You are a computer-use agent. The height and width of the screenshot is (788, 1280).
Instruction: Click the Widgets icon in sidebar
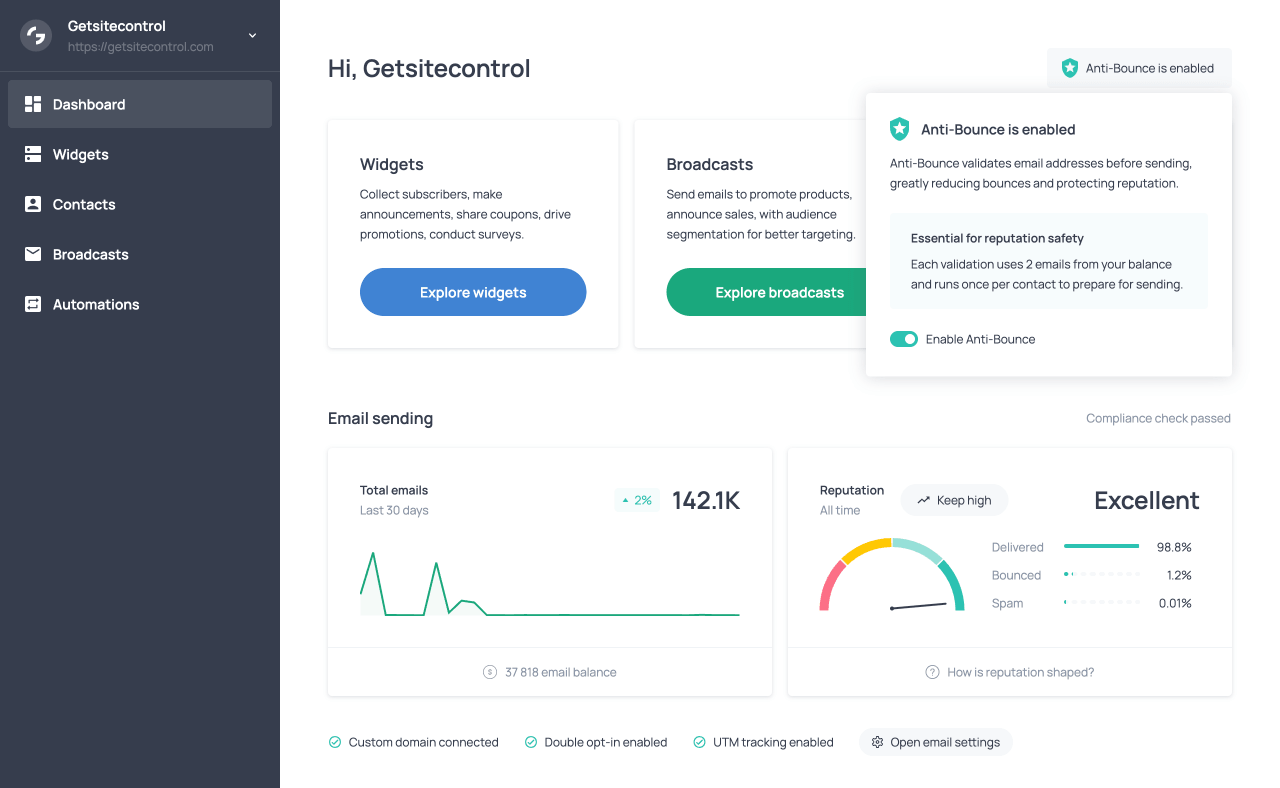click(x=33, y=154)
